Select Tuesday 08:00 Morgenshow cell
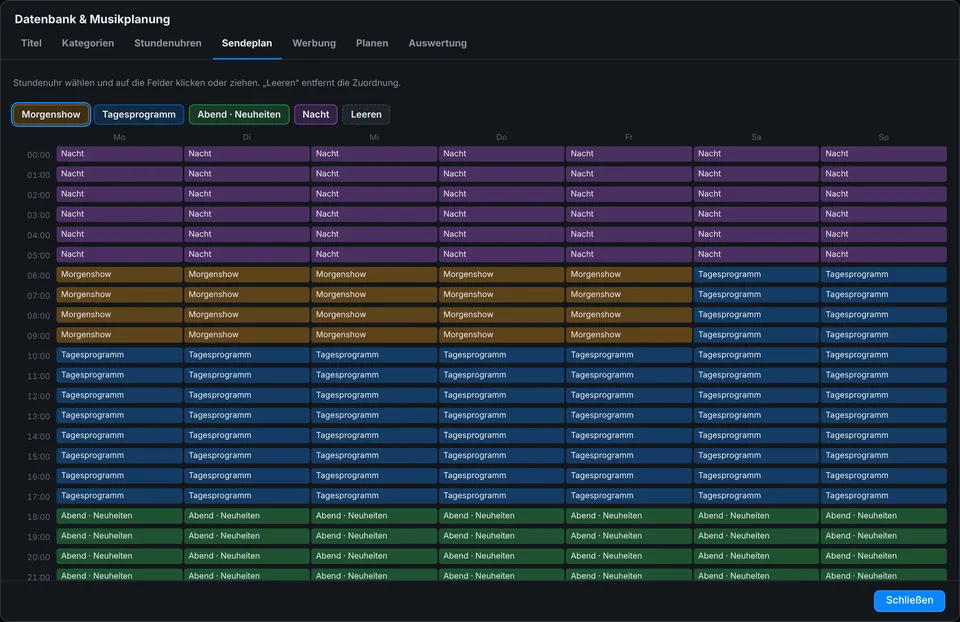This screenshot has height=622, width=960. pyautogui.click(x=247, y=315)
